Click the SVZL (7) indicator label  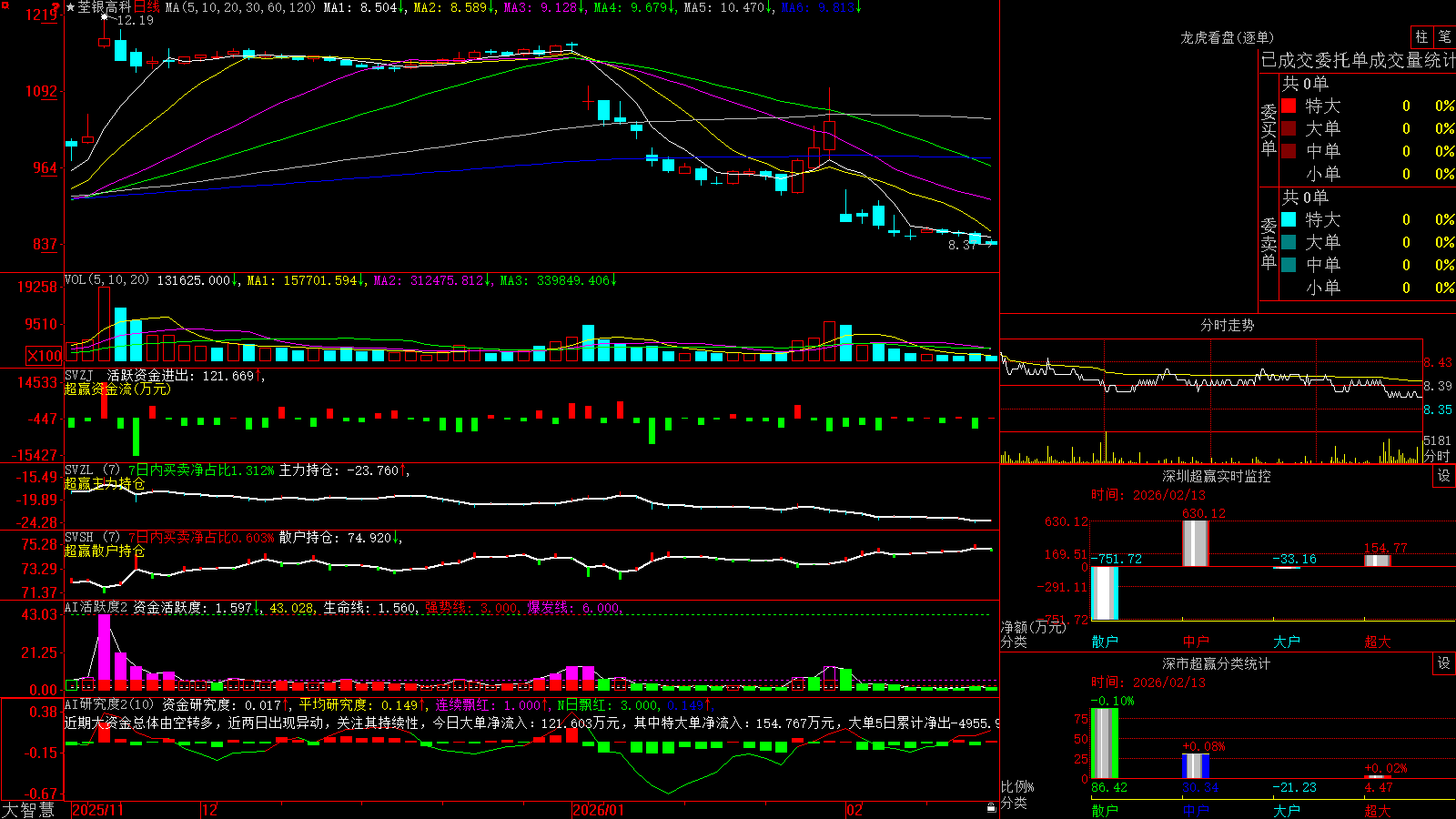[x=92, y=470]
